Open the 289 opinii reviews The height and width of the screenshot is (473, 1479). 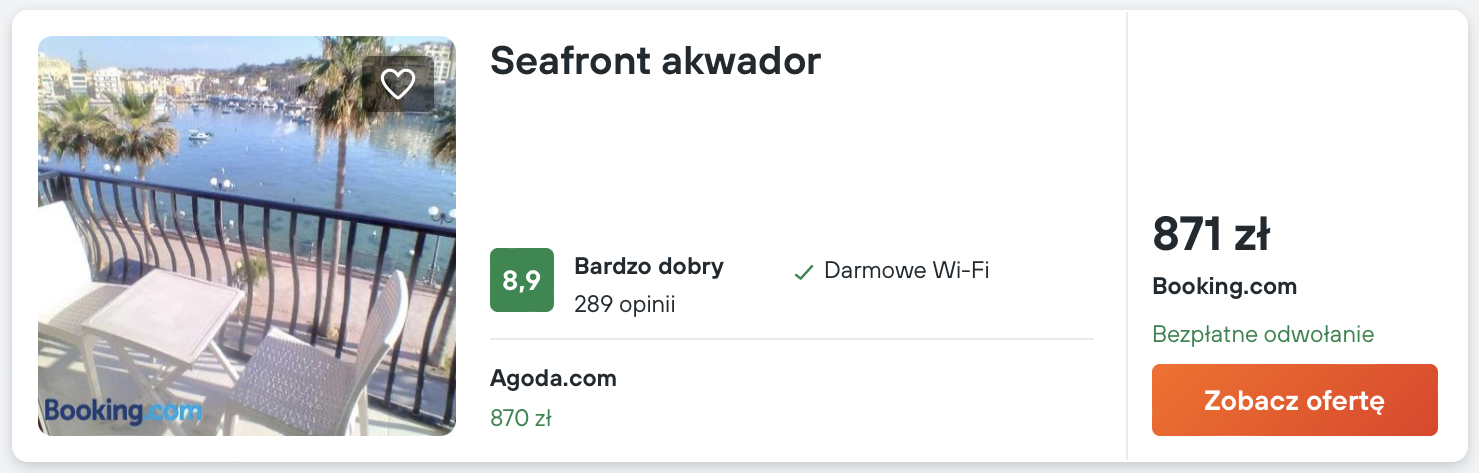point(624,304)
